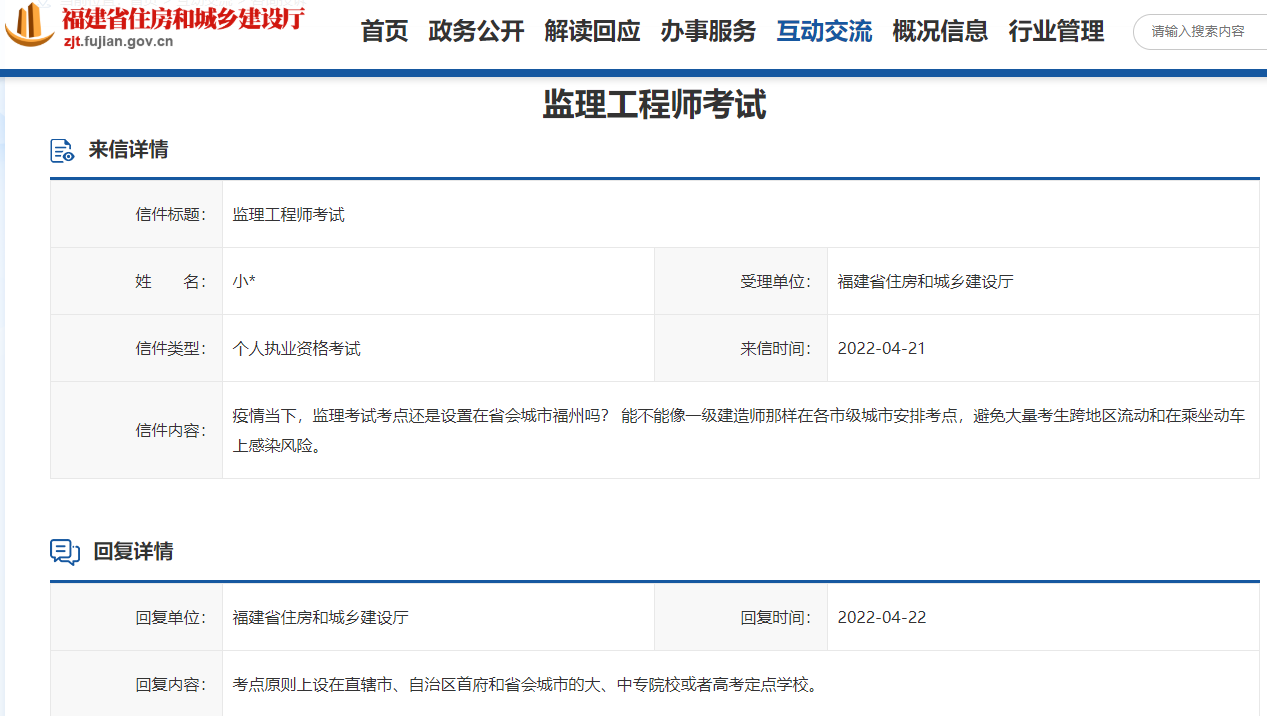Click the search input field

coord(1200,31)
